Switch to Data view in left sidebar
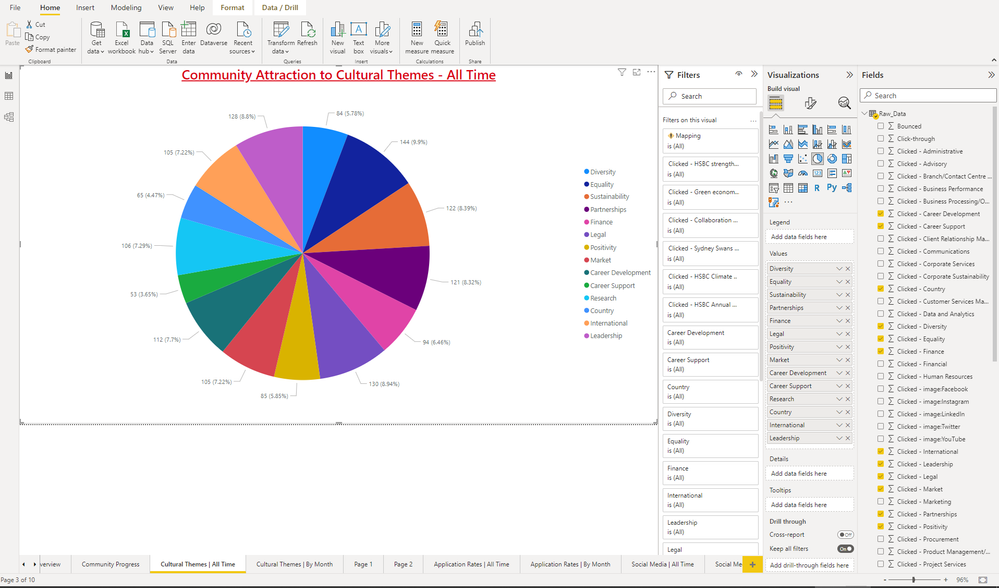 [x=9, y=96]
